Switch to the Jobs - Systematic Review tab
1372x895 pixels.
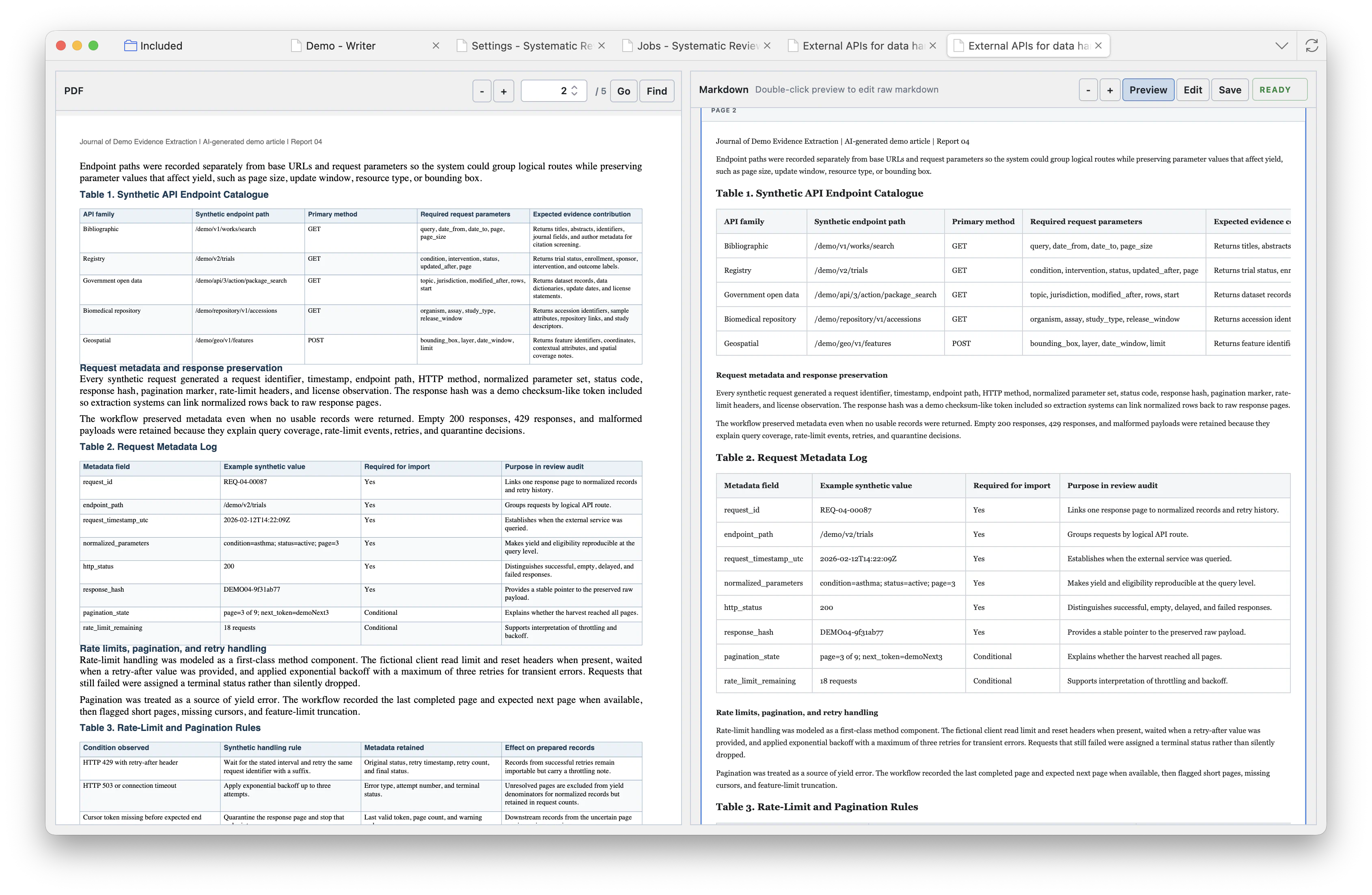click(697, 45)
